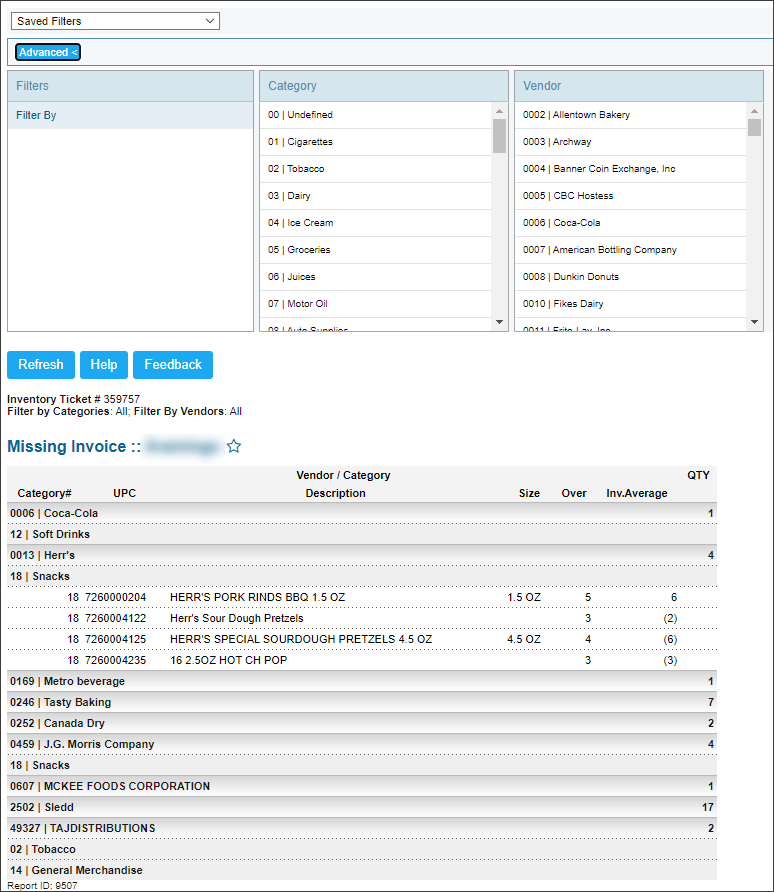
Task: Select vendor 0003 | Archway
Action: point(630,142)
